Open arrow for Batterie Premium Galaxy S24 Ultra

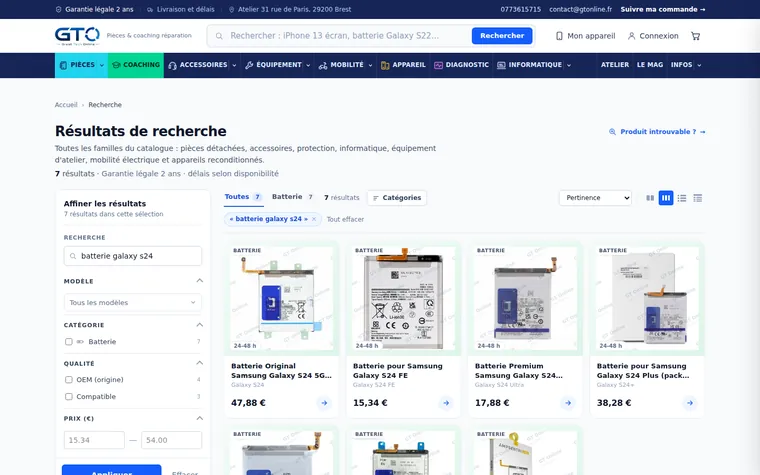pos(568,403)
